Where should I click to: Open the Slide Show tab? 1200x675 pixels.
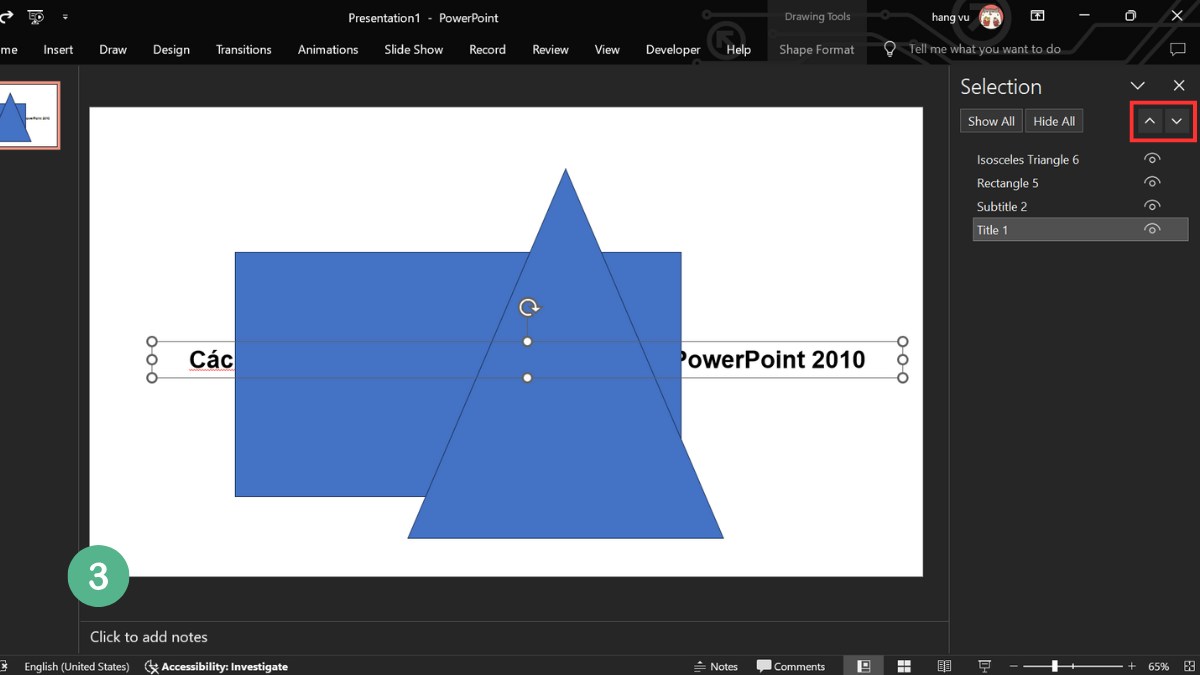(x=413, y=49)
